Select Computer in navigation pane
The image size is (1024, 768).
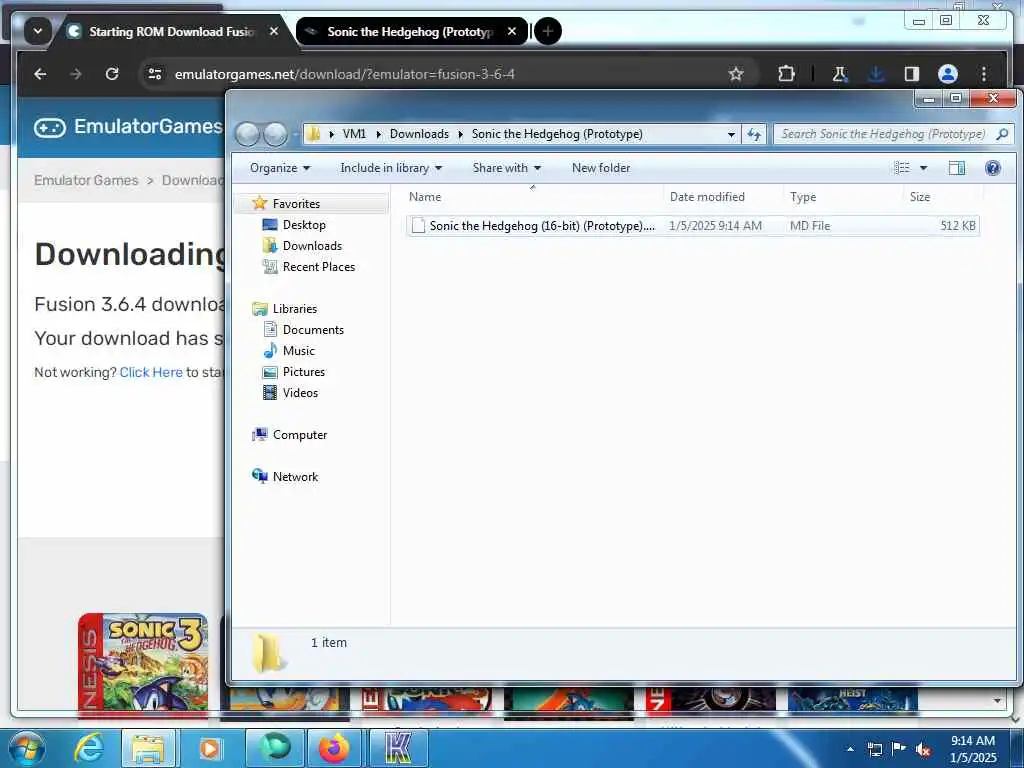pos(300,435)
